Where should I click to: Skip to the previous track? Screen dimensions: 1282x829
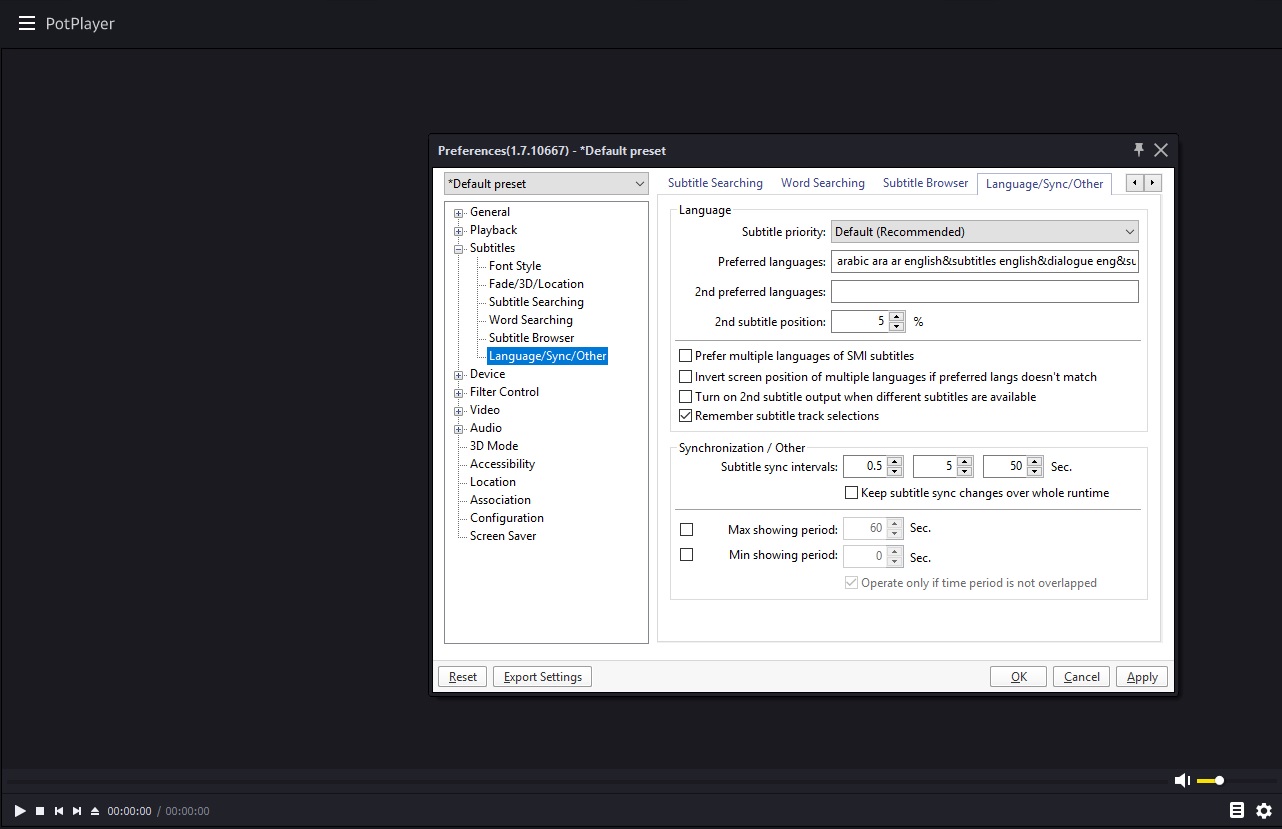59,811
